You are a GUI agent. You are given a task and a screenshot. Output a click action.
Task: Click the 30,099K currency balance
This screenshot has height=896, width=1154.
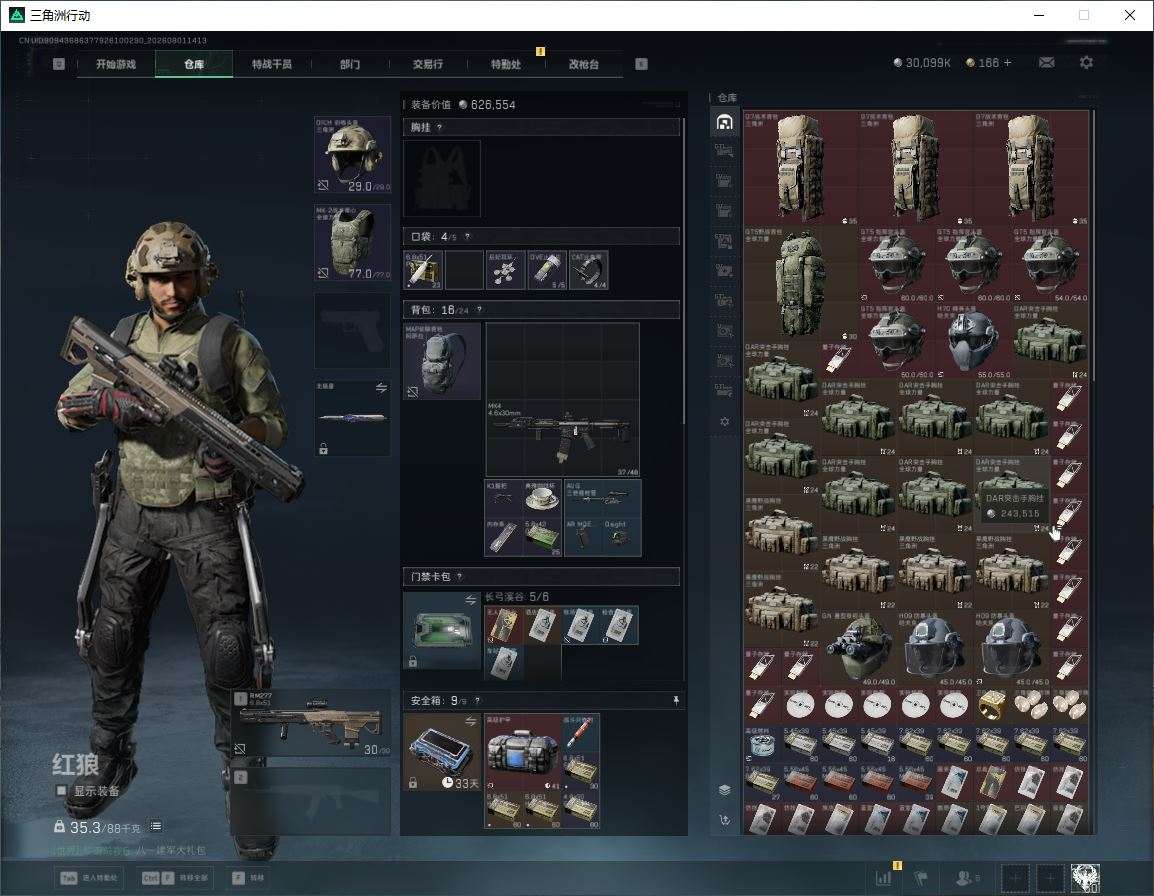pos(922,63)
